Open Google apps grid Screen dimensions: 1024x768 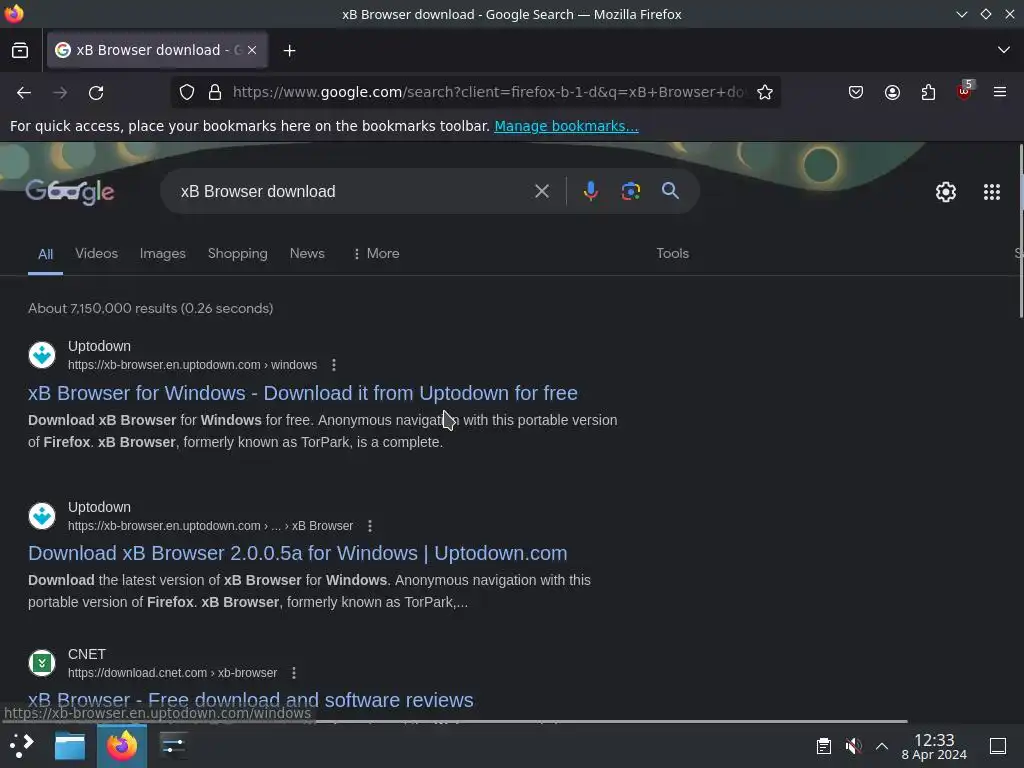point(992,192)
